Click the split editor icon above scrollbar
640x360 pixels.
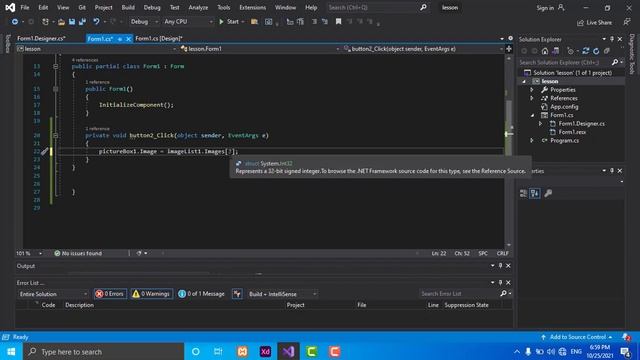click(509, 49)
